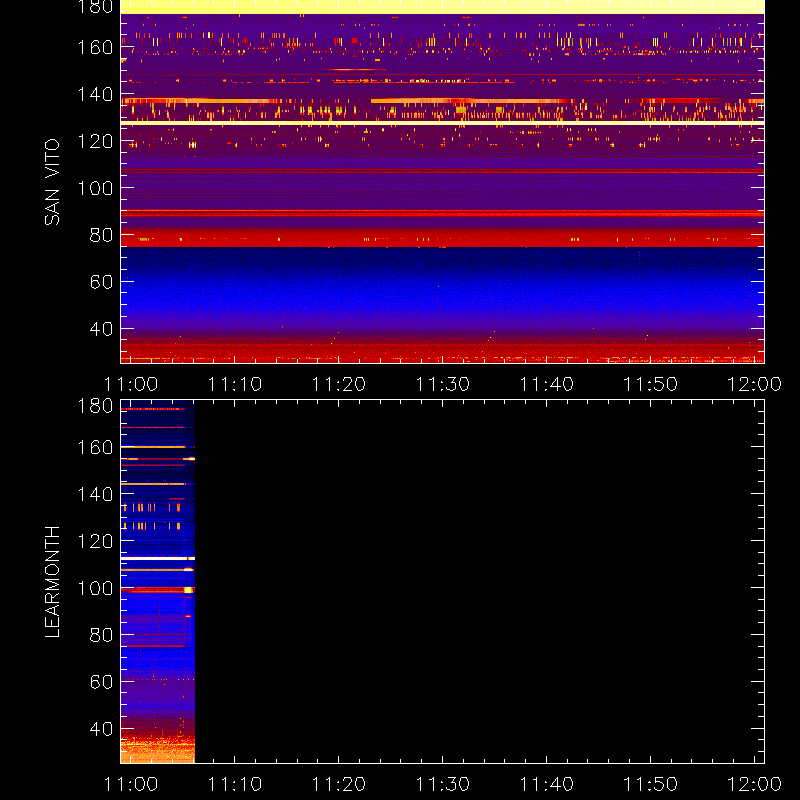Click the 11:10 time label under Learmonth plot
800x800 pixels.
(235, 784)
